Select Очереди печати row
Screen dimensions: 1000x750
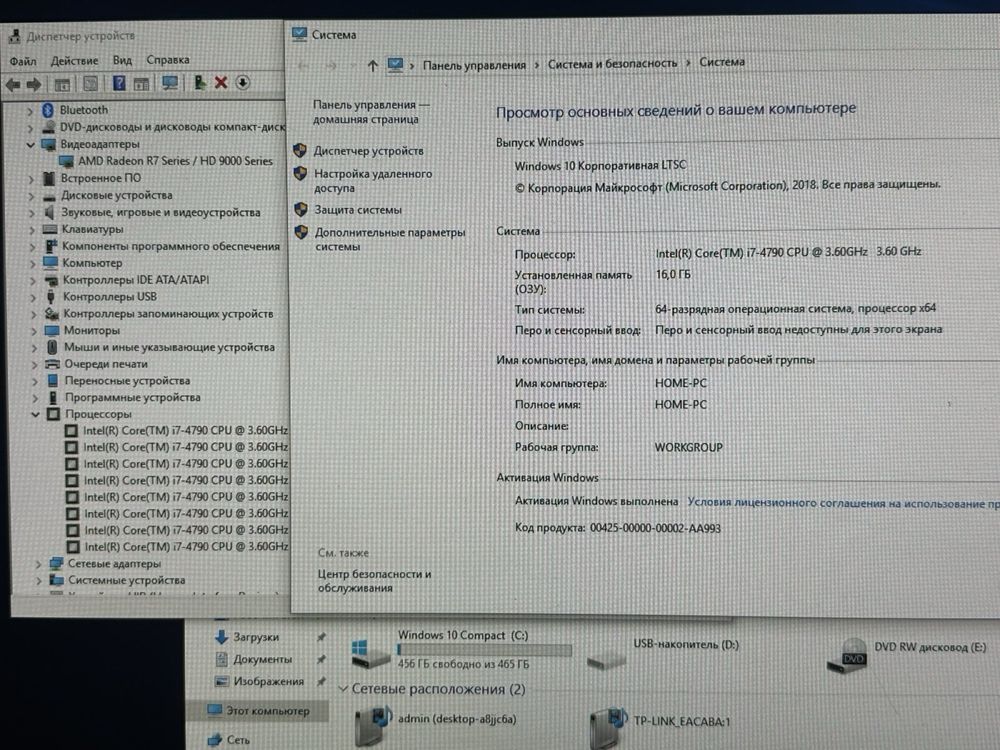[106, 364]
